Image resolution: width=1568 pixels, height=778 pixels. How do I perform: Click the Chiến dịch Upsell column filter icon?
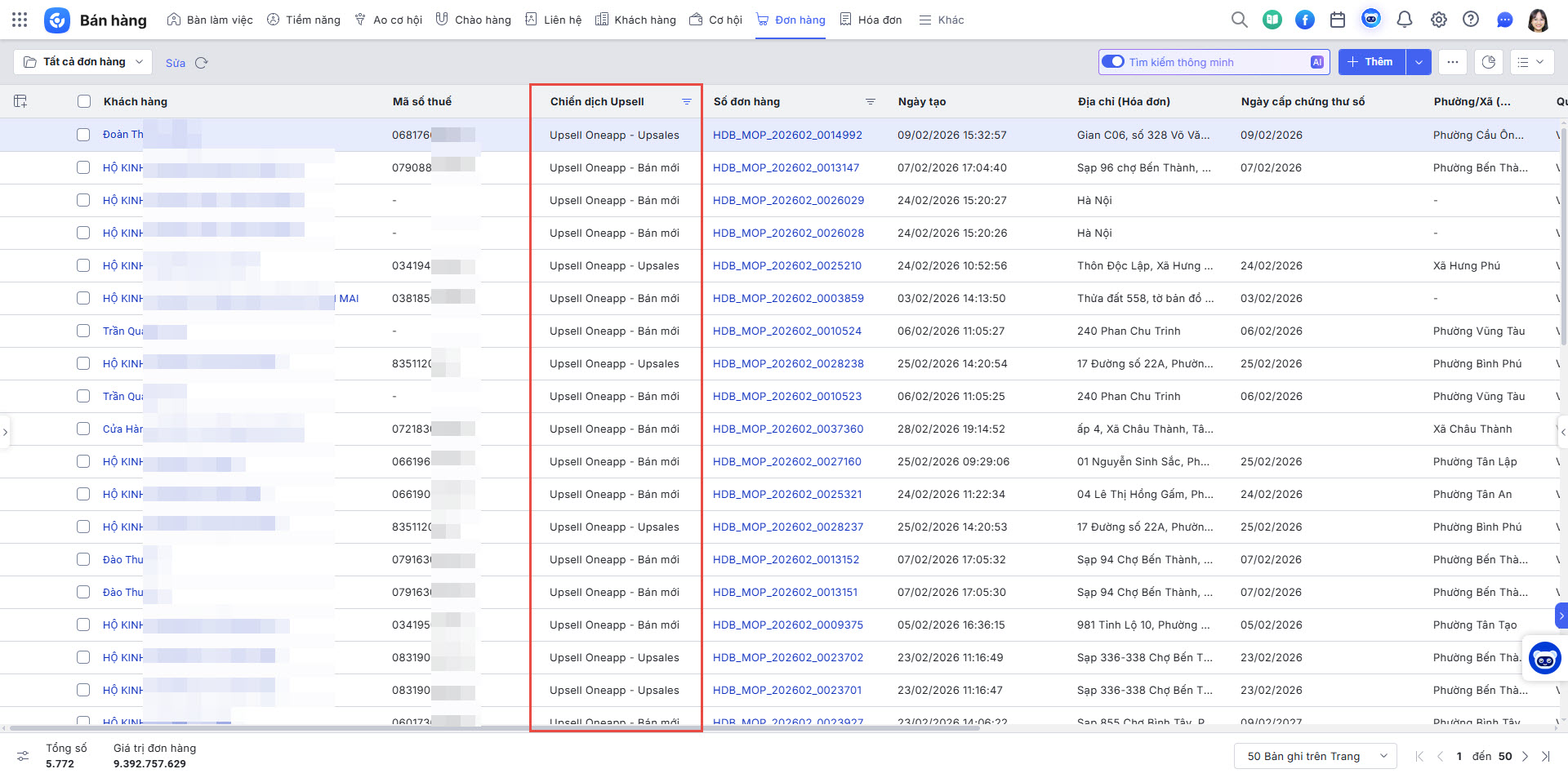(x=687, y=102)
